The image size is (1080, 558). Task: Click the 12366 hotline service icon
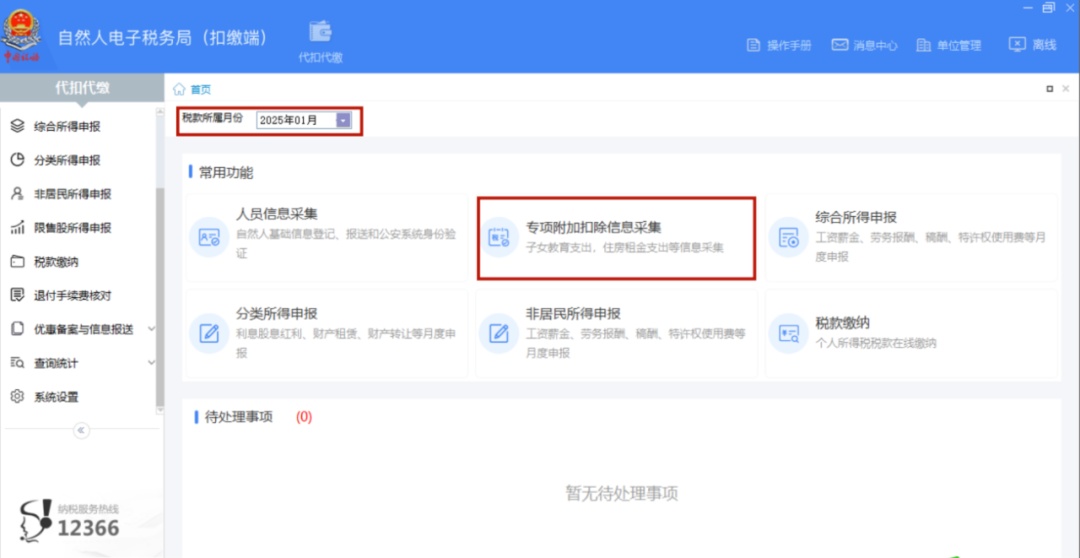[35, 521]
